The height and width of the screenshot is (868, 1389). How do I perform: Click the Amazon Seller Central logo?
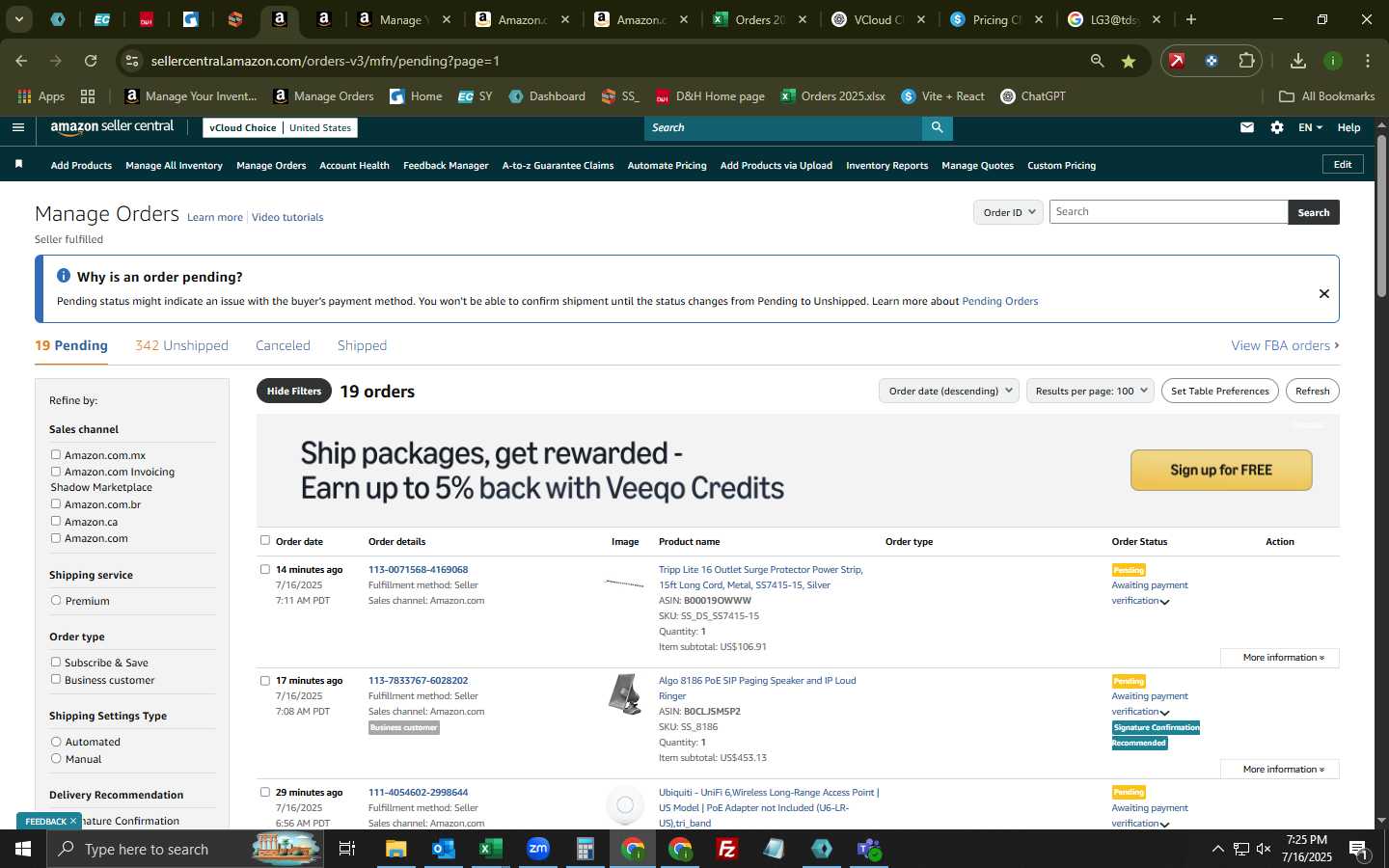click(x=112, y=127)
